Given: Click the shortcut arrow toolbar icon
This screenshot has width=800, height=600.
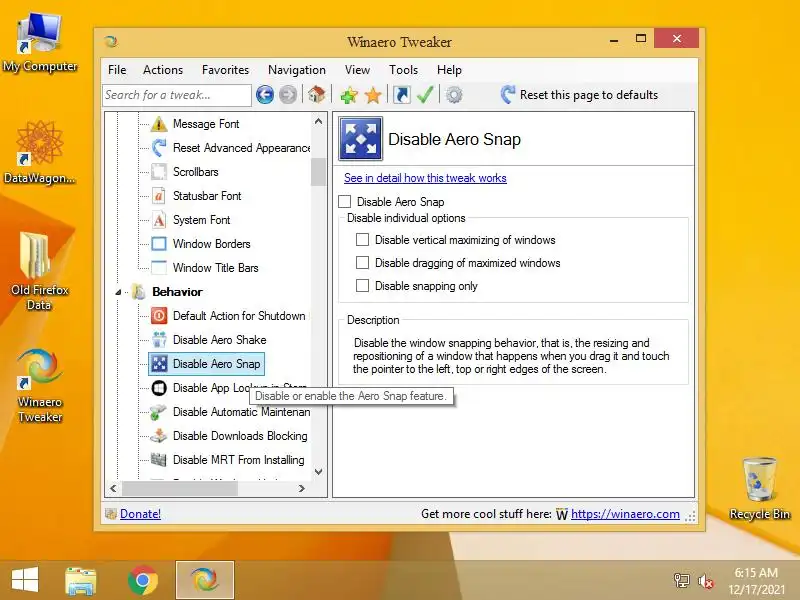Looking at the screenshot, I should click(402, 95).
